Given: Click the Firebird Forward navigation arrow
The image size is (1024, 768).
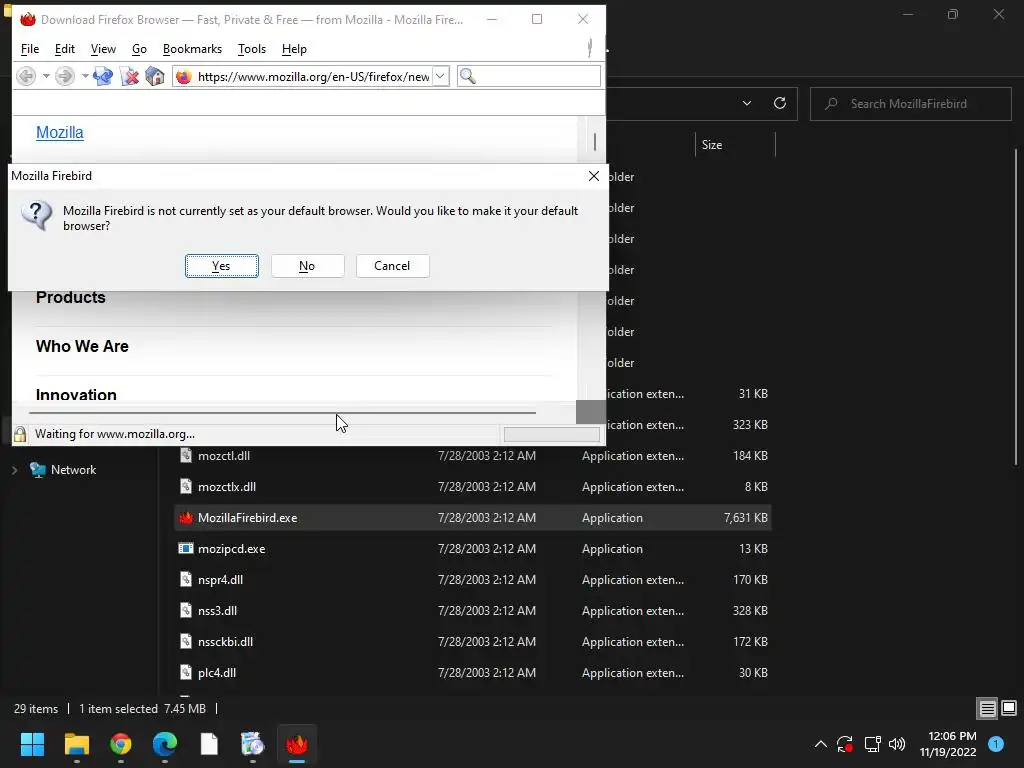Looking at the screenshot, I should click(65, 76).
